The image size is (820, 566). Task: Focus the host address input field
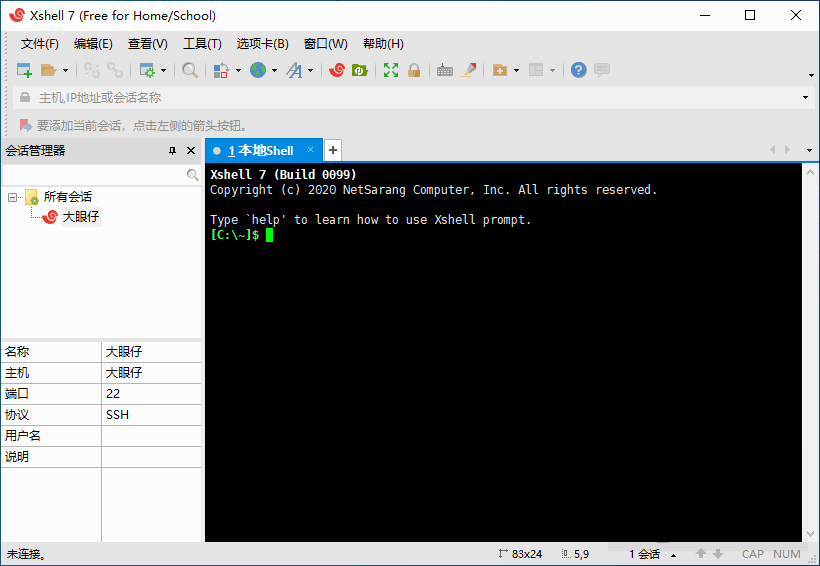coord(413,97)
